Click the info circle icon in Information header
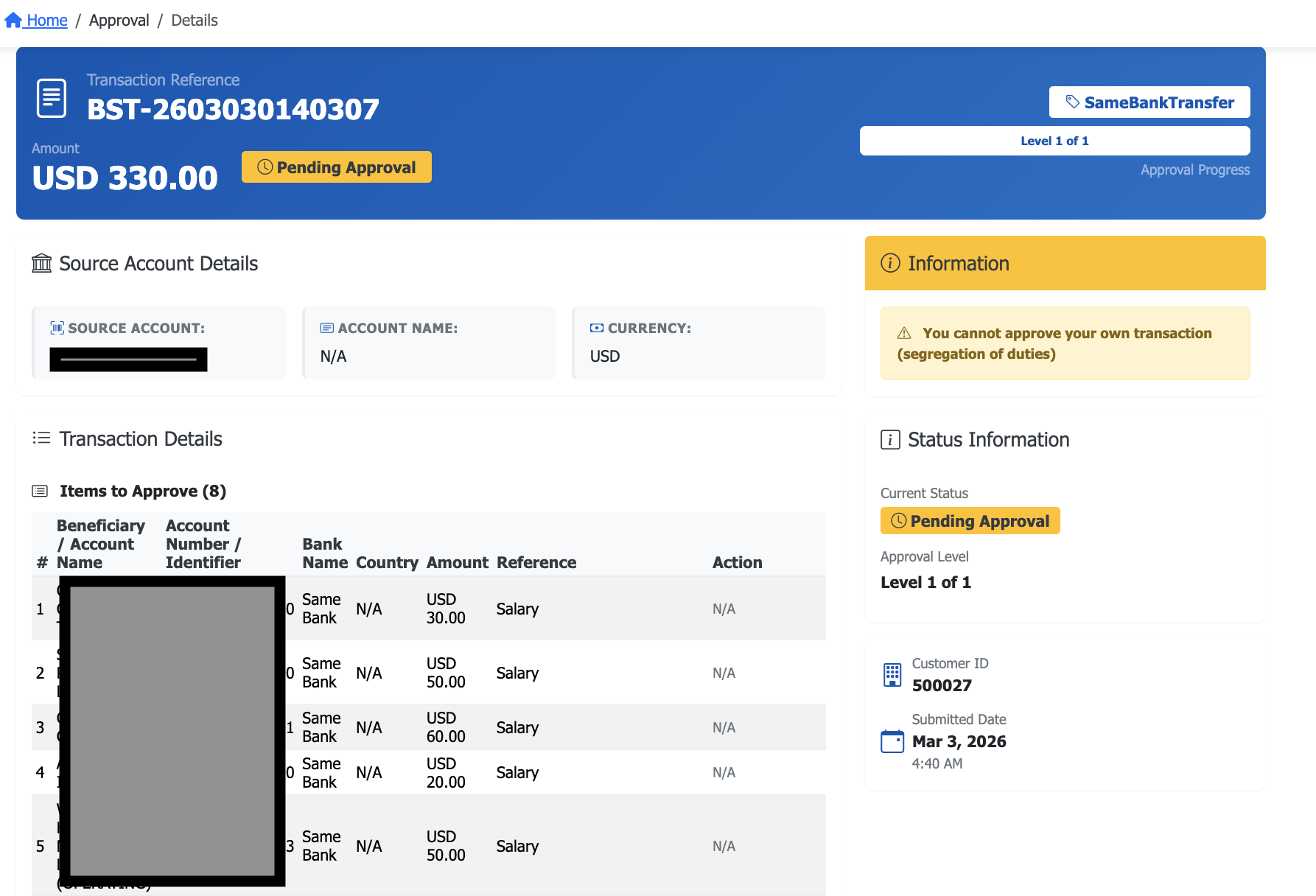The width and height of the screenshot is (1316, 896). tap(890, 263)
